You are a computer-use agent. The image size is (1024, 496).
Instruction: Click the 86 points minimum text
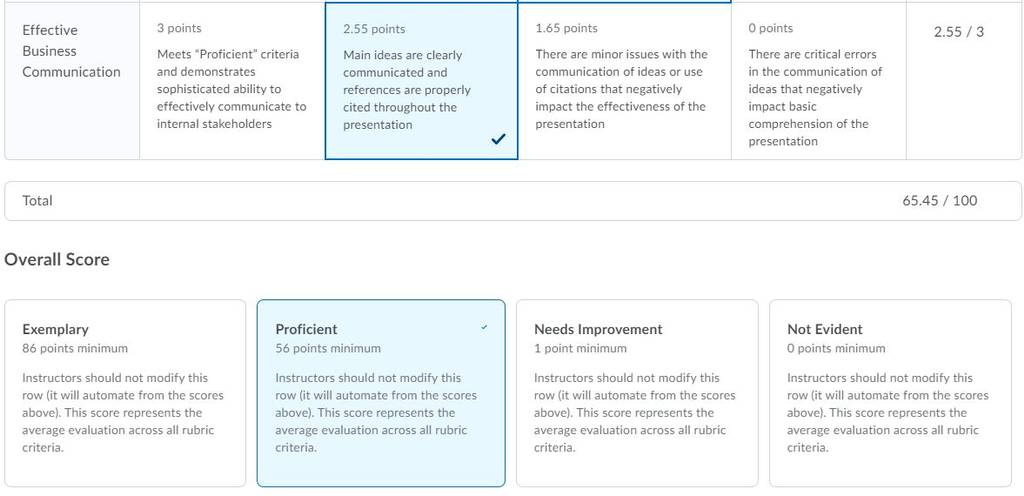pyautogui.click(x=75, y=348)
